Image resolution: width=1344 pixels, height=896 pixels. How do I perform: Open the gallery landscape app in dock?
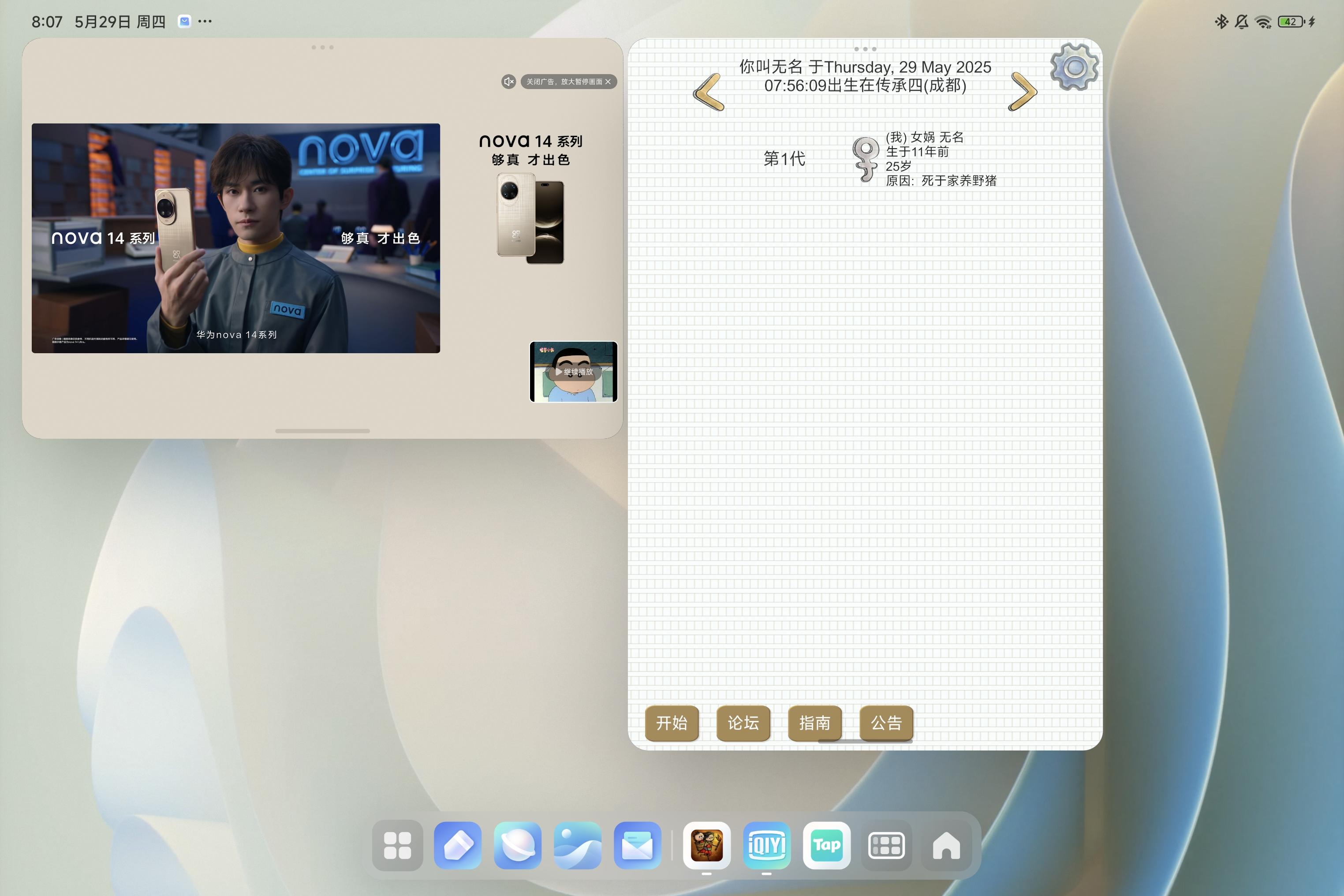click(578, 846)
